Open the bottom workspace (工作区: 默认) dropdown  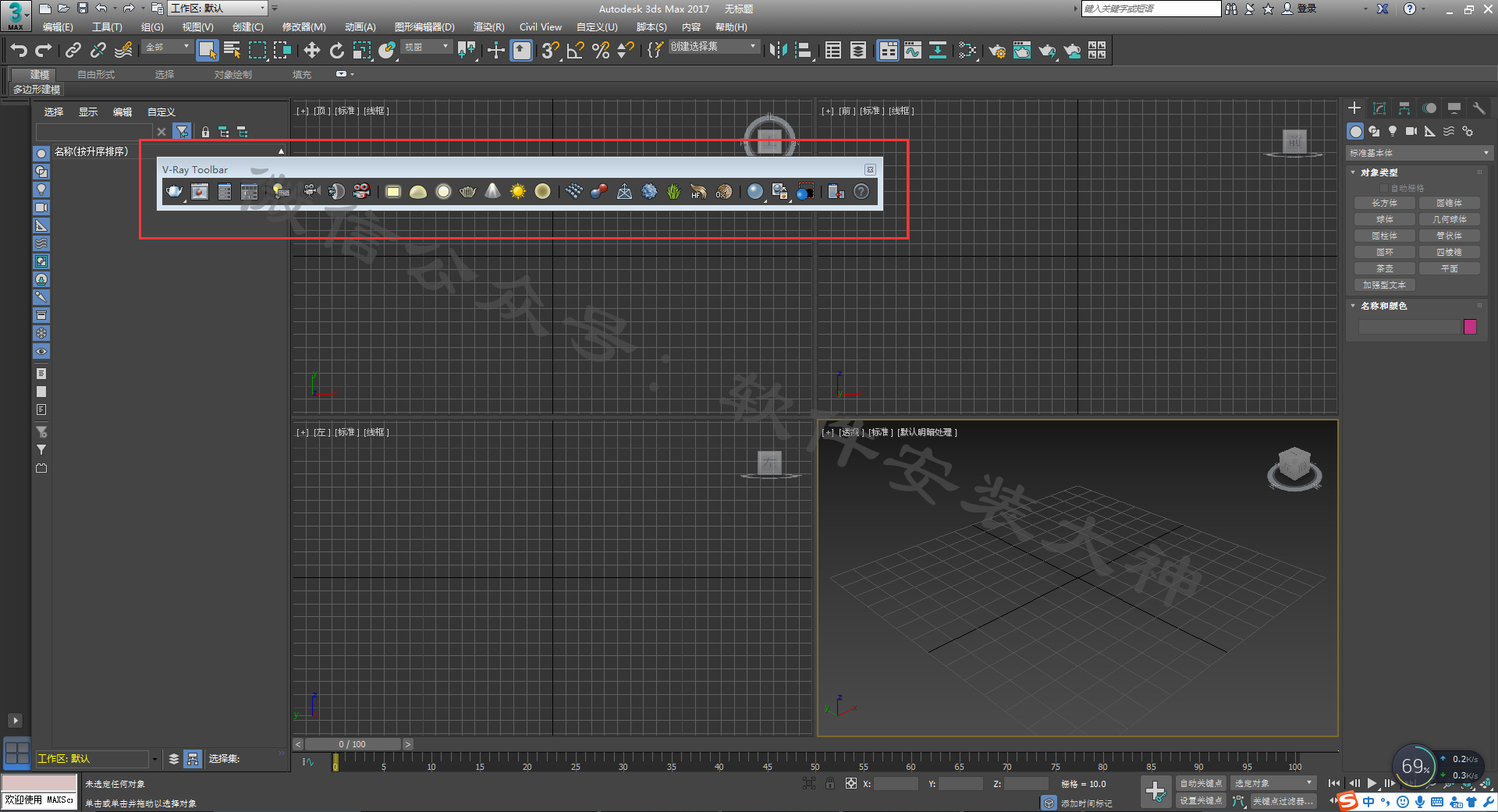click(97, 758)
